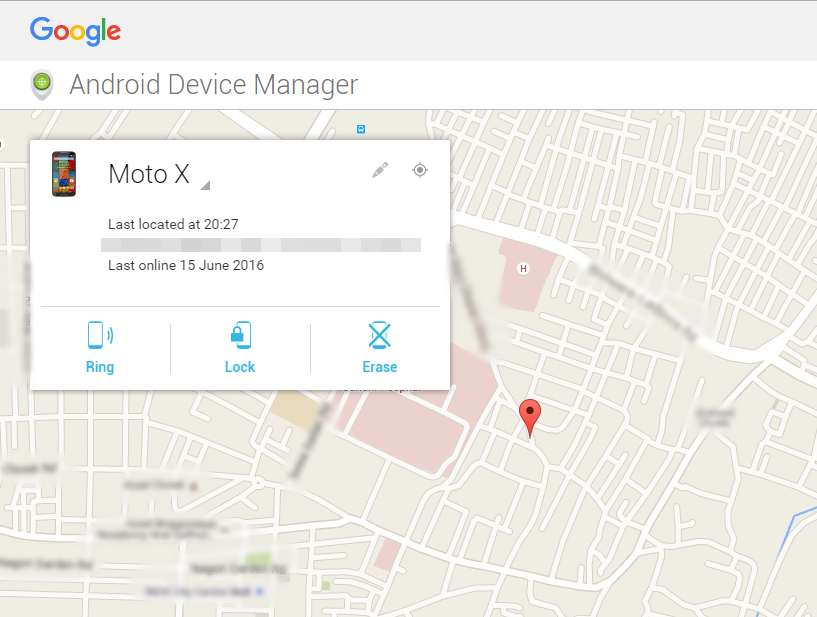Click the Lock text label

click(240, 367)
